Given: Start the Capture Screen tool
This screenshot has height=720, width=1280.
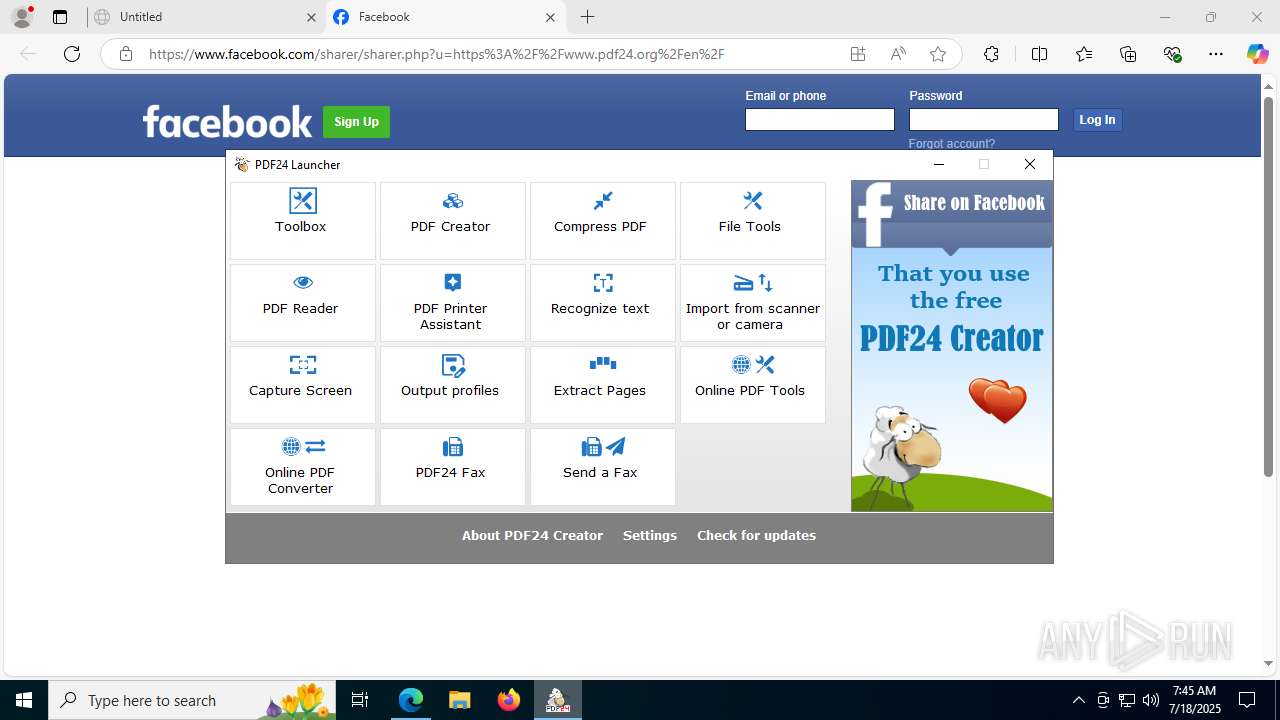Looking at the screenshot, I should [x=302, y=385].
